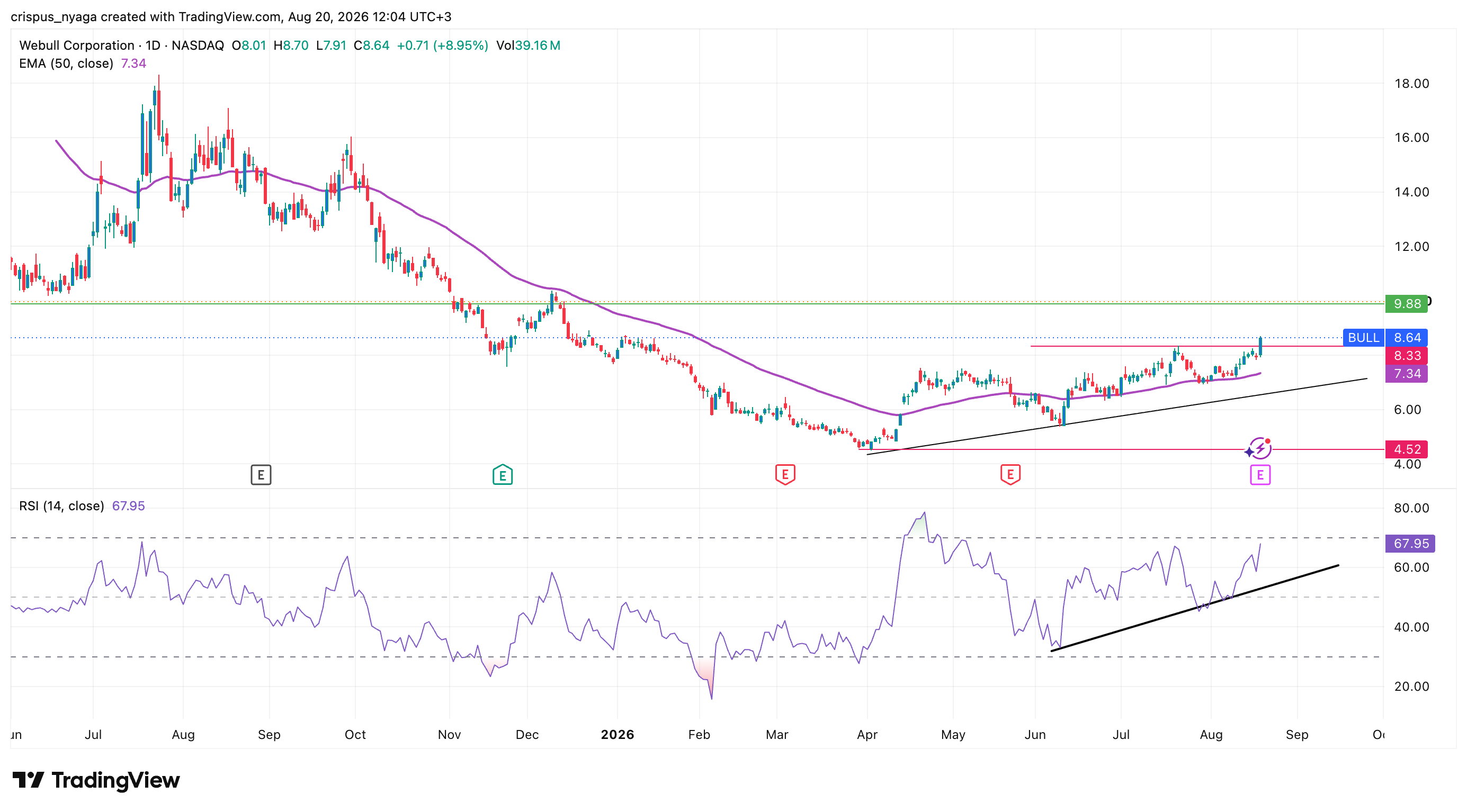Click the 7.34 EMA legend value
Screen dimensions: 1467x812
point(134,64)
